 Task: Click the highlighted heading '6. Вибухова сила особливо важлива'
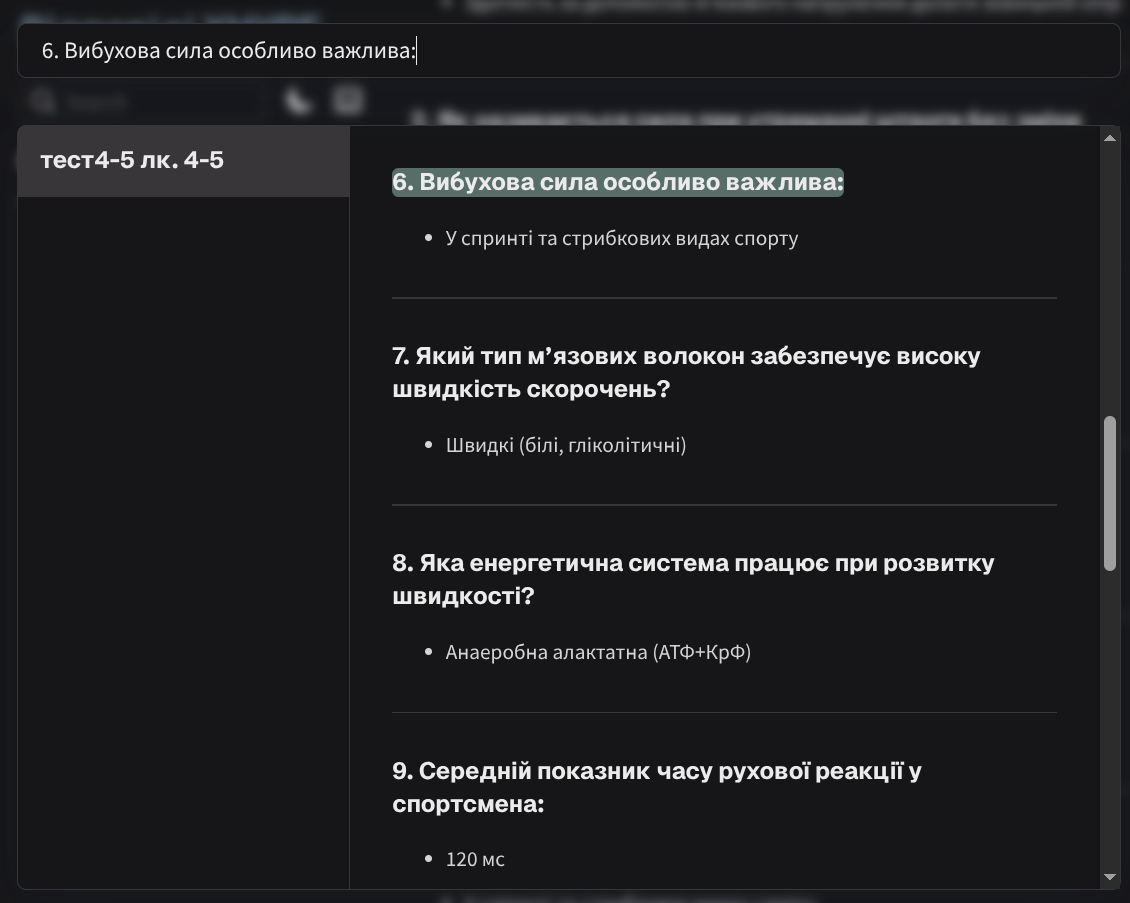pyautogui.click(x=617, y=182)
